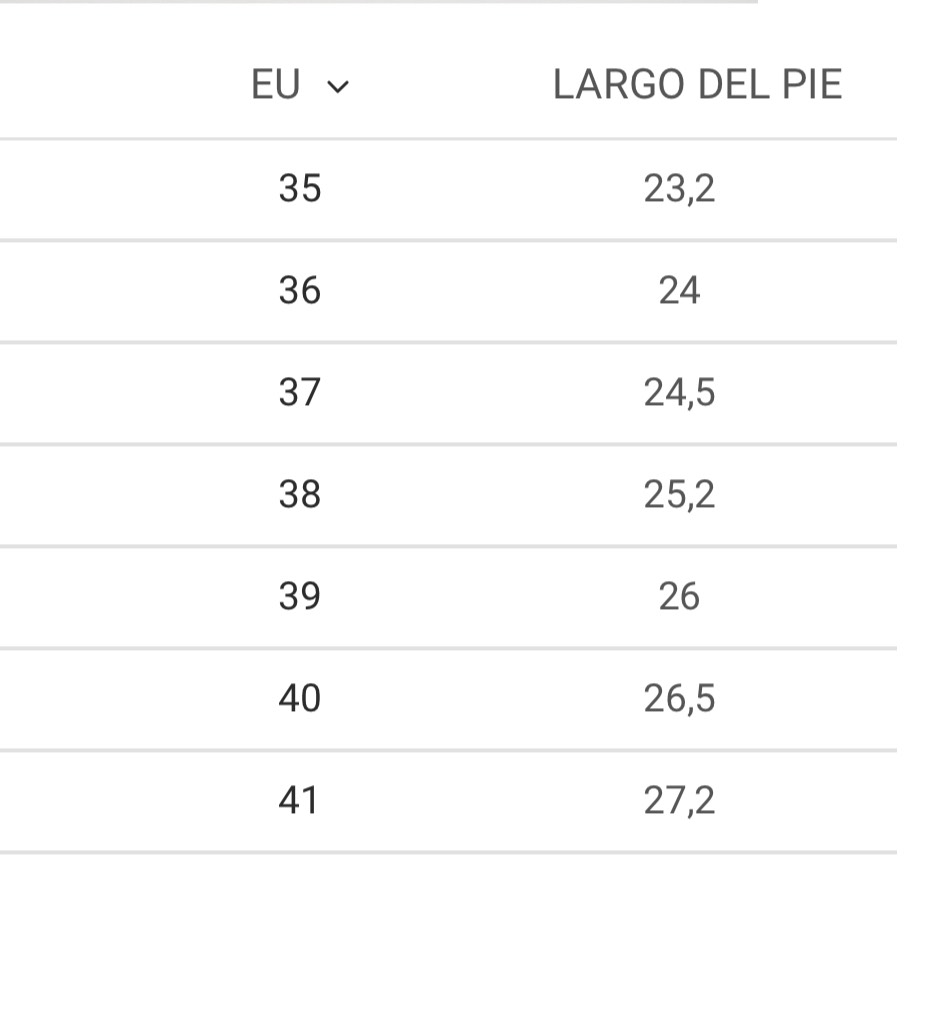Select EU size 36 cell
This screenshot has width=945, height=1029.
(300, 291)
